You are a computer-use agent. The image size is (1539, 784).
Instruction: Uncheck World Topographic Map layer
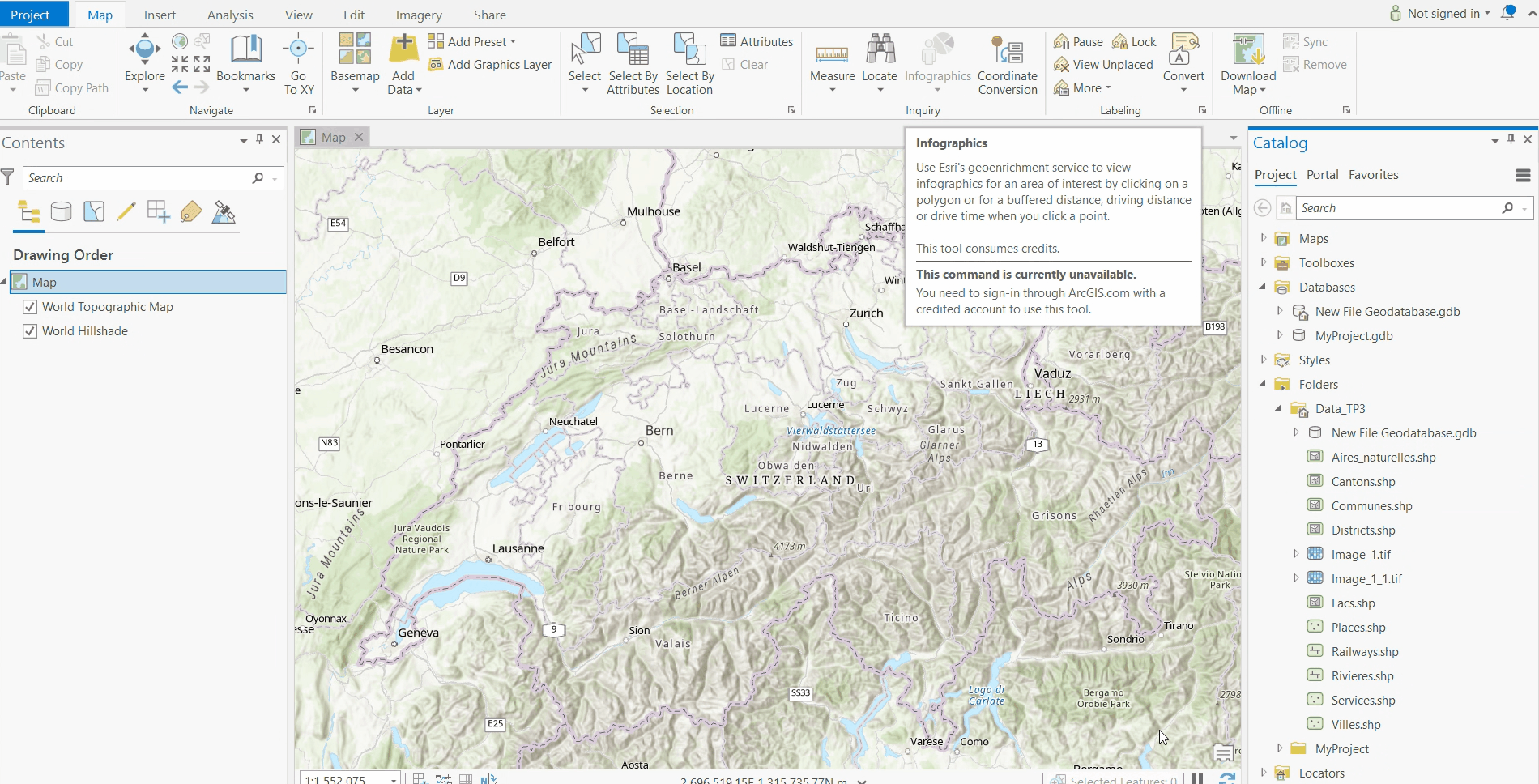[x=30, y=307]
